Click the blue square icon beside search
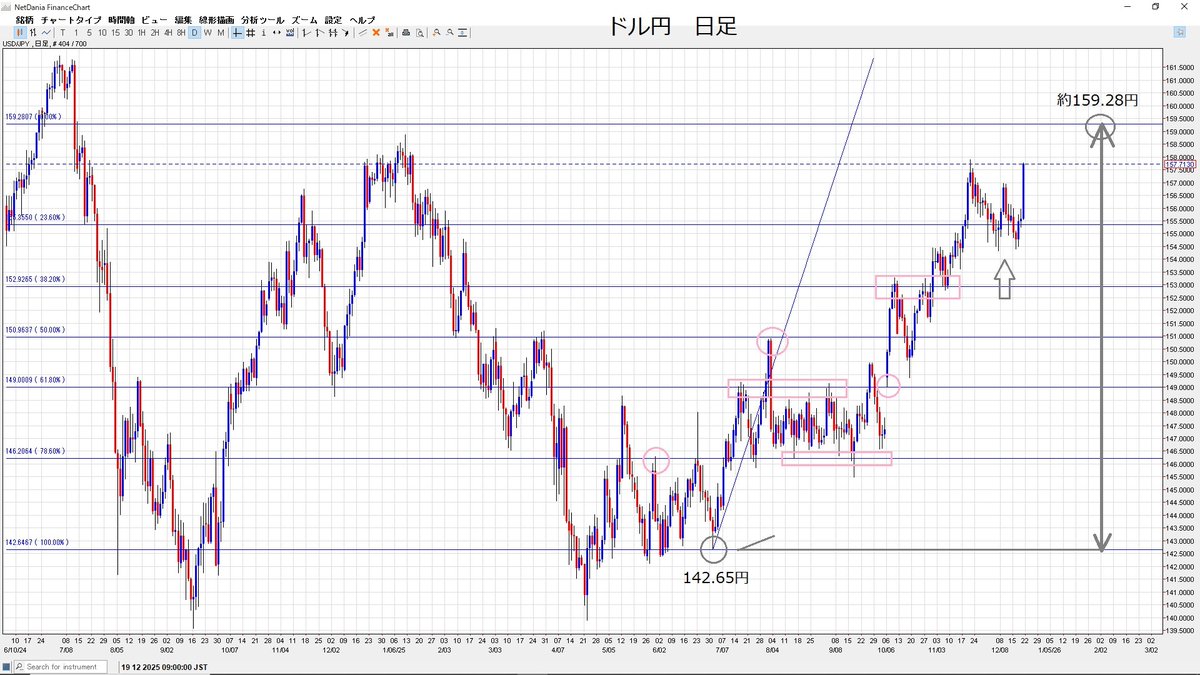Image resolution: width=1200 pixels, height=675 pixels. pos(7,666)
